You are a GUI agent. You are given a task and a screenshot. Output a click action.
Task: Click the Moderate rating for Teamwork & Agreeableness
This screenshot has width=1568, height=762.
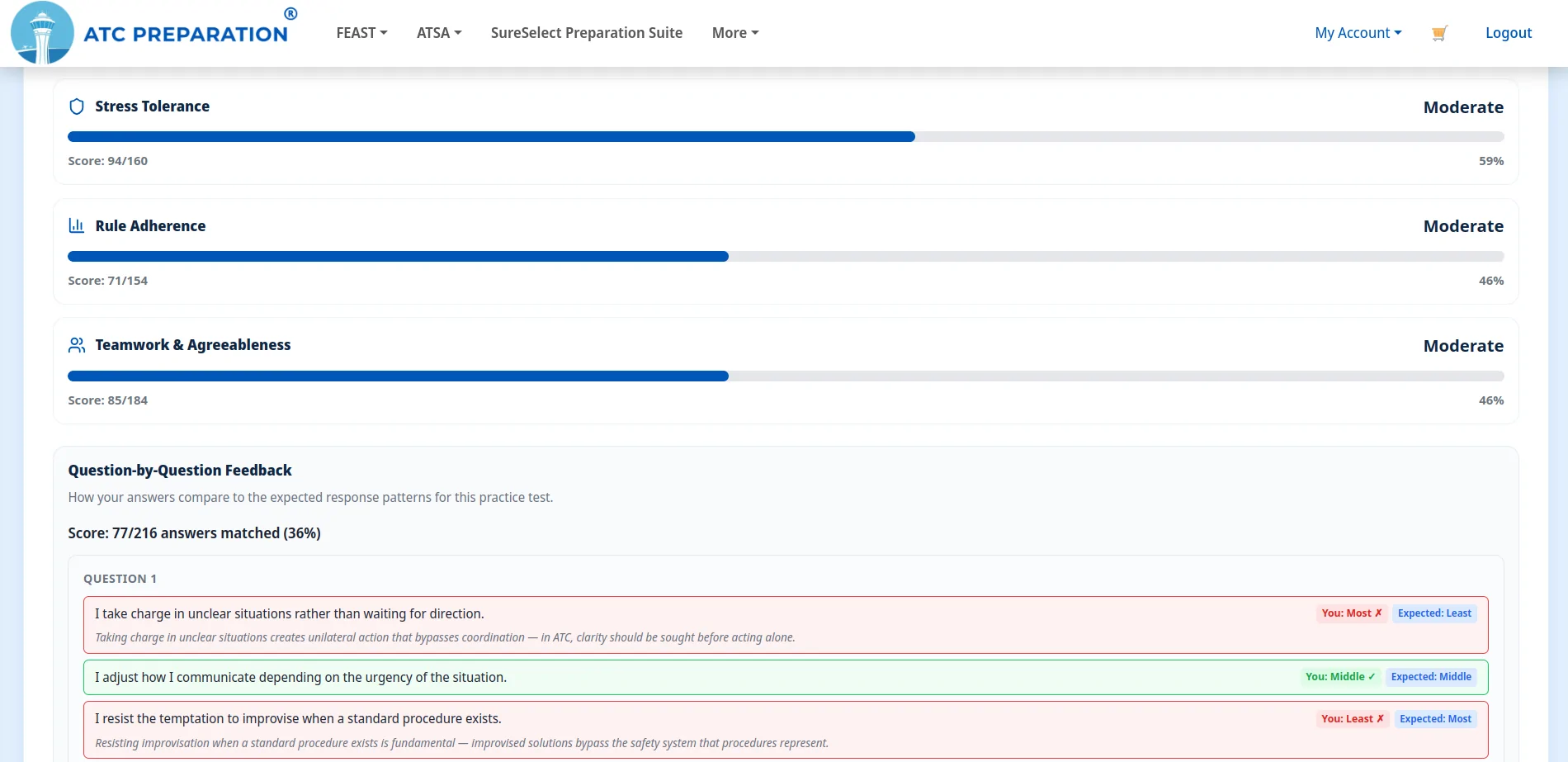click(x=1463, y=346)
